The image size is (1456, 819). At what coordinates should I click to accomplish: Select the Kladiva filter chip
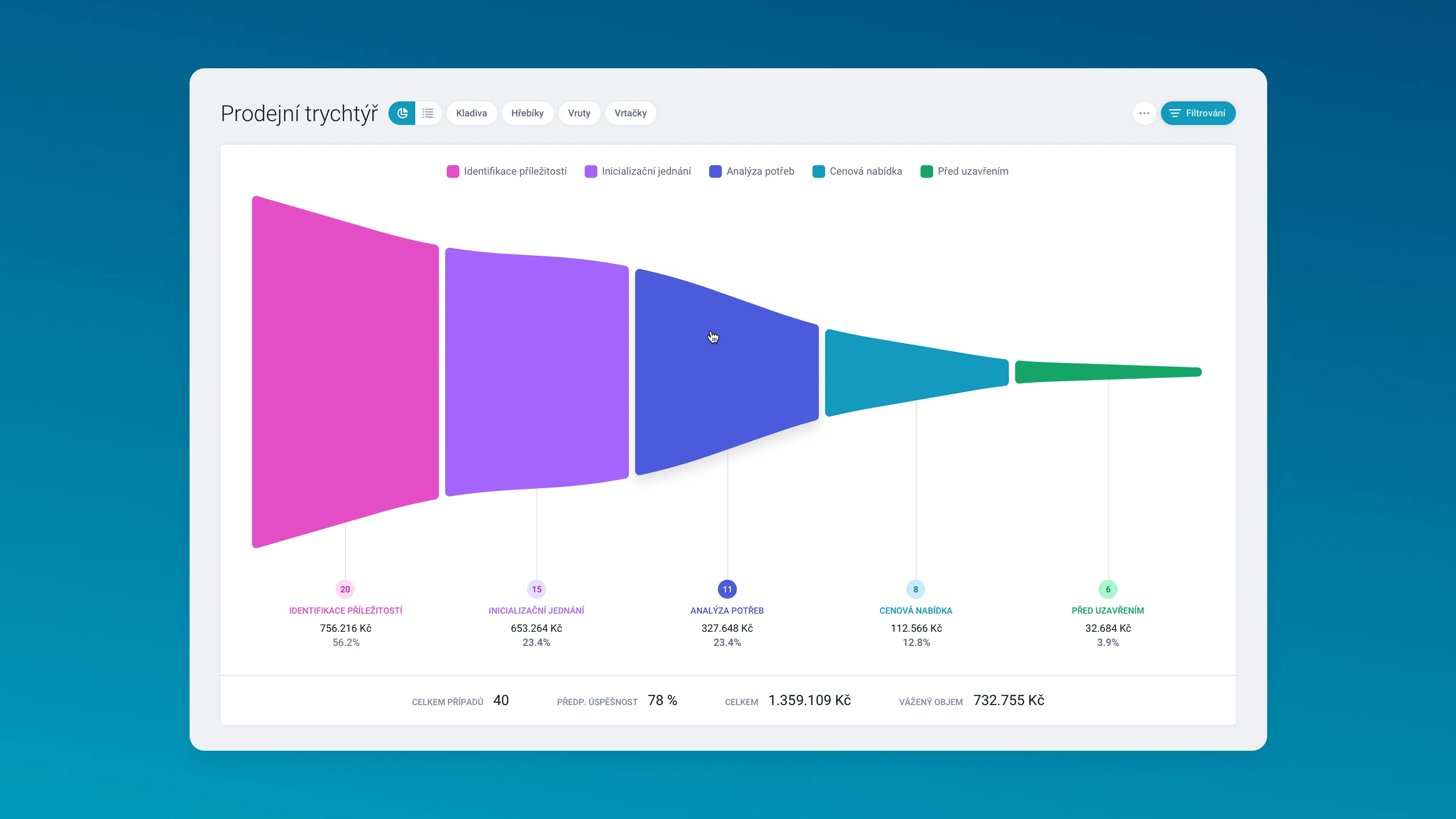(x=471, y=113)
